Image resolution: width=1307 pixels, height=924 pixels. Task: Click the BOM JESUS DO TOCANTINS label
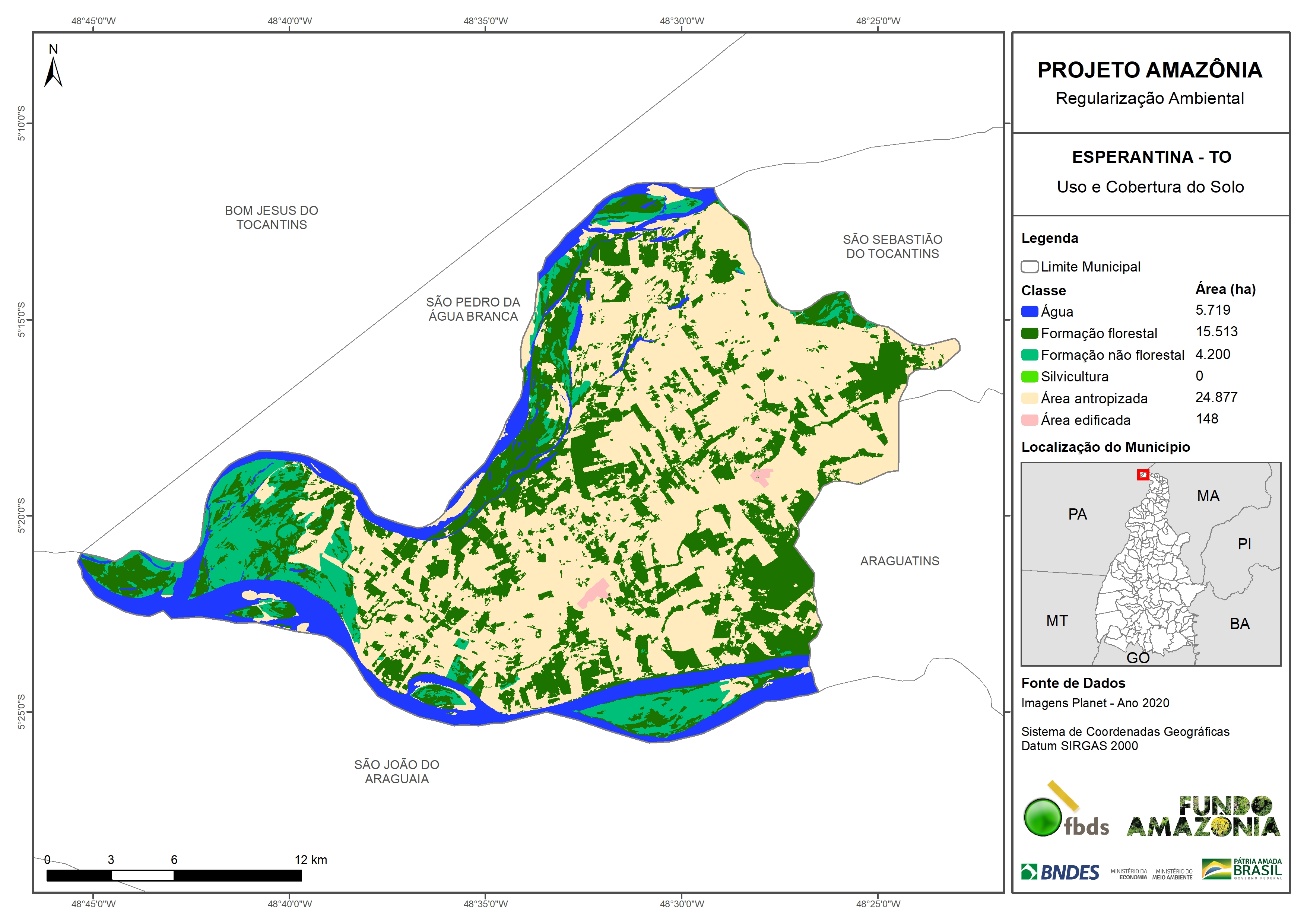pos(272,217)
